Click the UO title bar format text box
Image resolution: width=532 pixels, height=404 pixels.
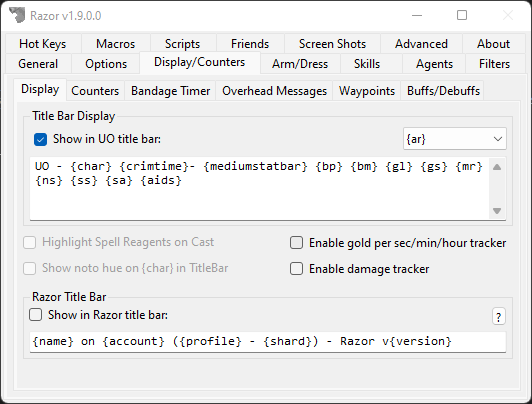click(260, 188)
